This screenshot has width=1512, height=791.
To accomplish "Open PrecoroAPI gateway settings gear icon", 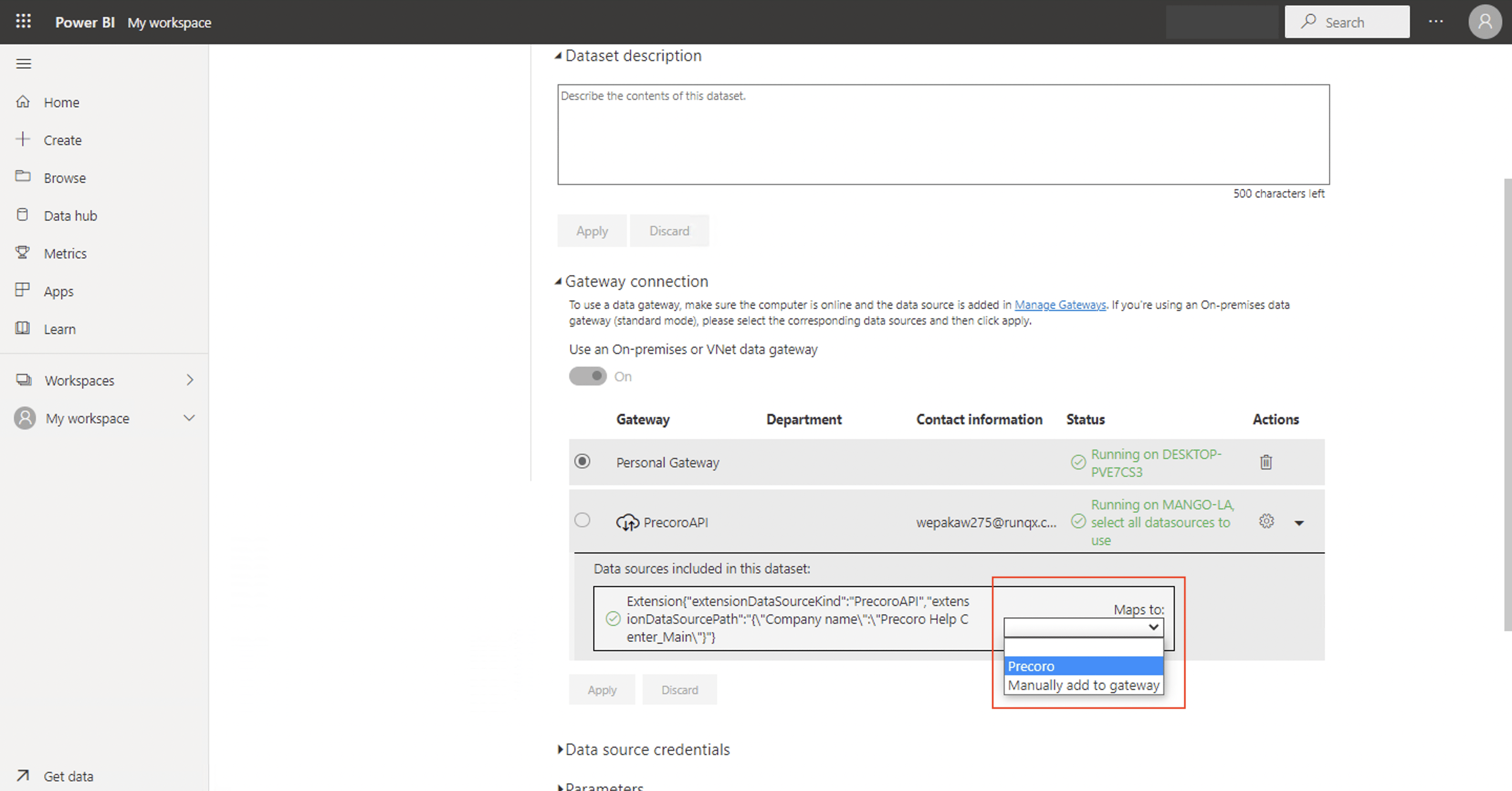I will (x=1267, y=522).
